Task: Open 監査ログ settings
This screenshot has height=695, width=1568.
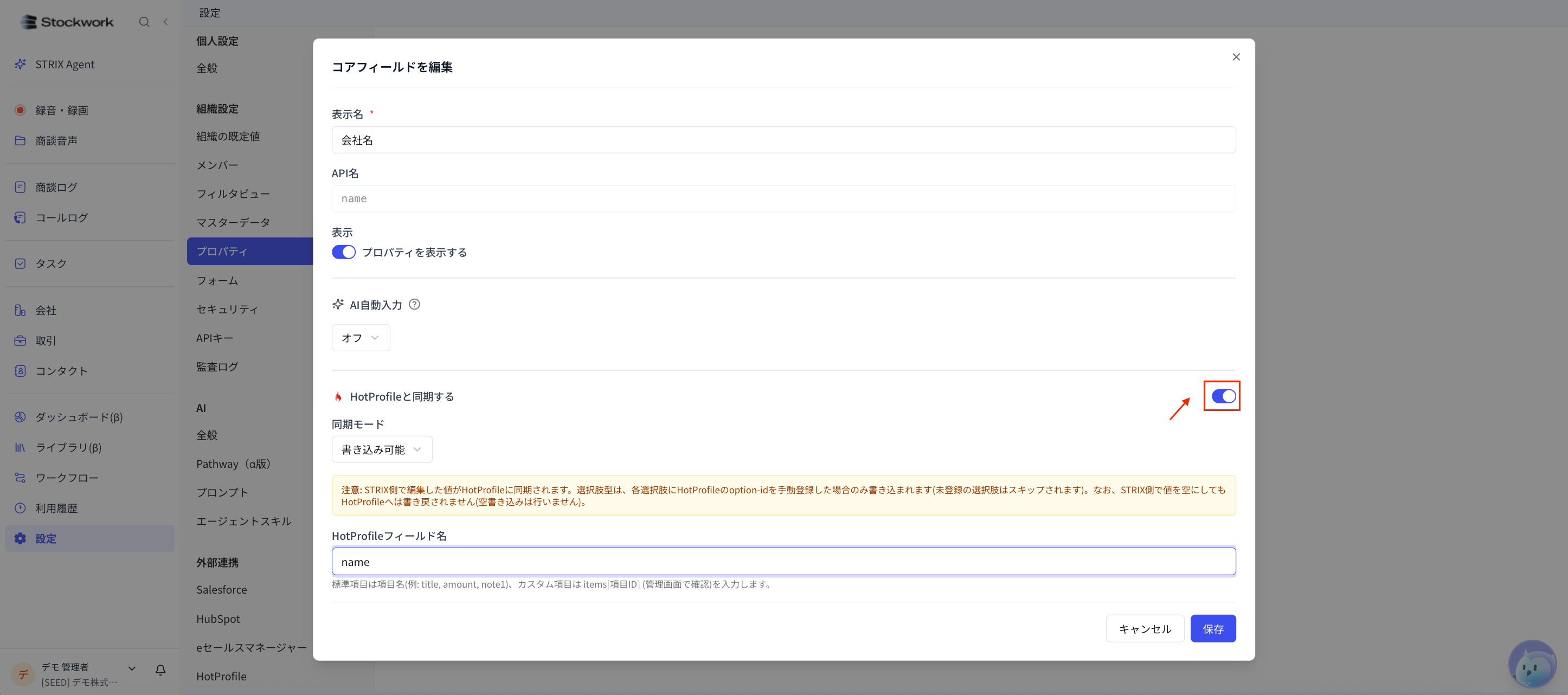Action: click(x=217, y=366)
